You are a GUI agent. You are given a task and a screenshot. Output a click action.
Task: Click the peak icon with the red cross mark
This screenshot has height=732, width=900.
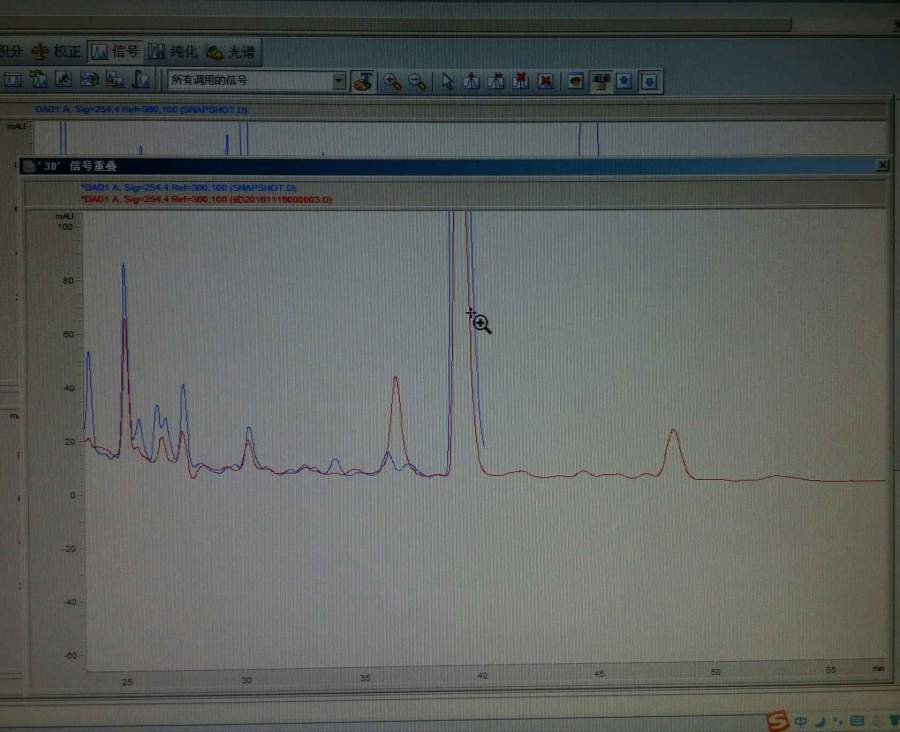tap(521, 82)
